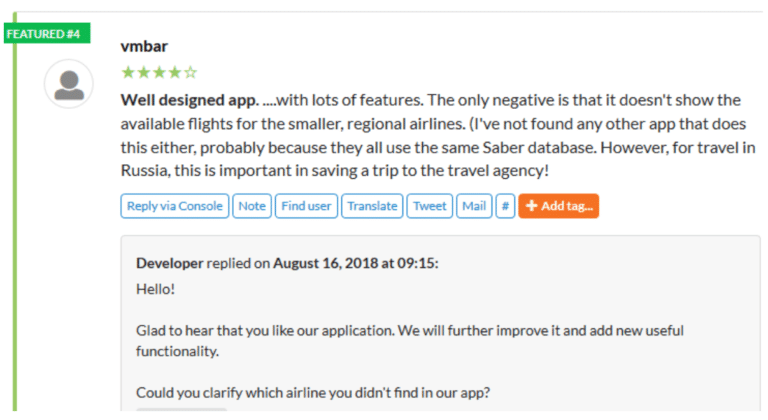
Task: Select the second green rating star
Action: coord(144,73)
